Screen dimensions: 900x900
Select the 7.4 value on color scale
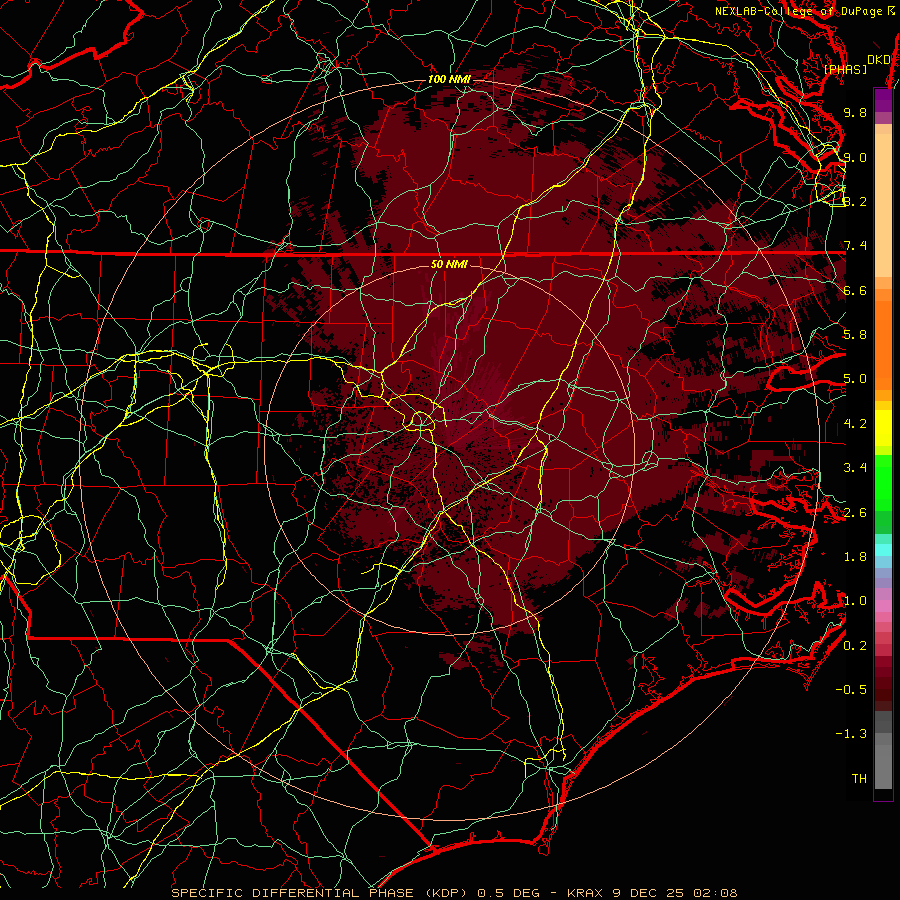tap(855, 246)
